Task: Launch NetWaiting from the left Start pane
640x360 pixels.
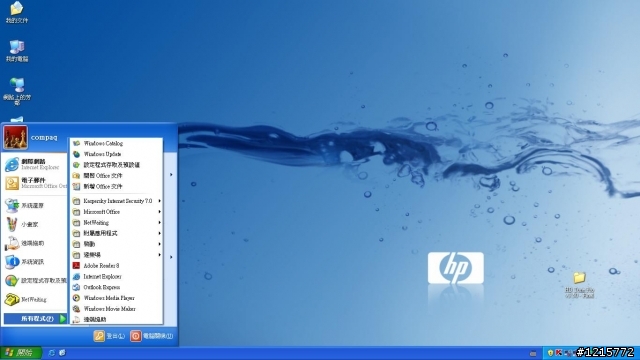Action: pos(34,299)
